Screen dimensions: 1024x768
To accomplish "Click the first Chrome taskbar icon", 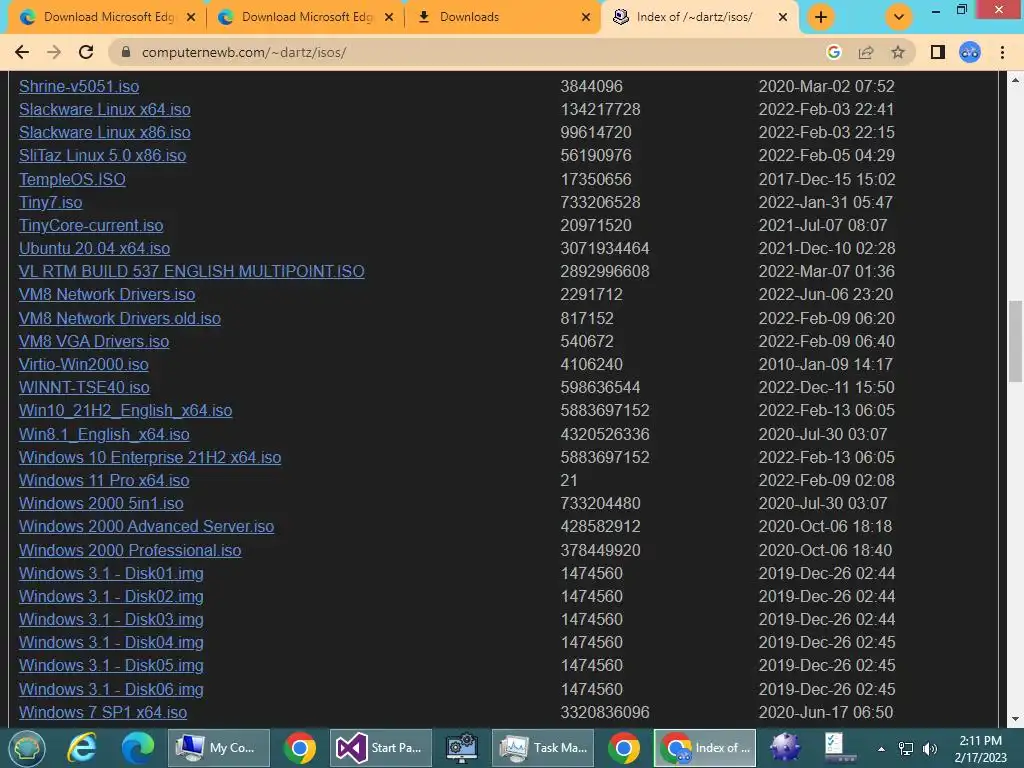I will [x=300, y=748].
